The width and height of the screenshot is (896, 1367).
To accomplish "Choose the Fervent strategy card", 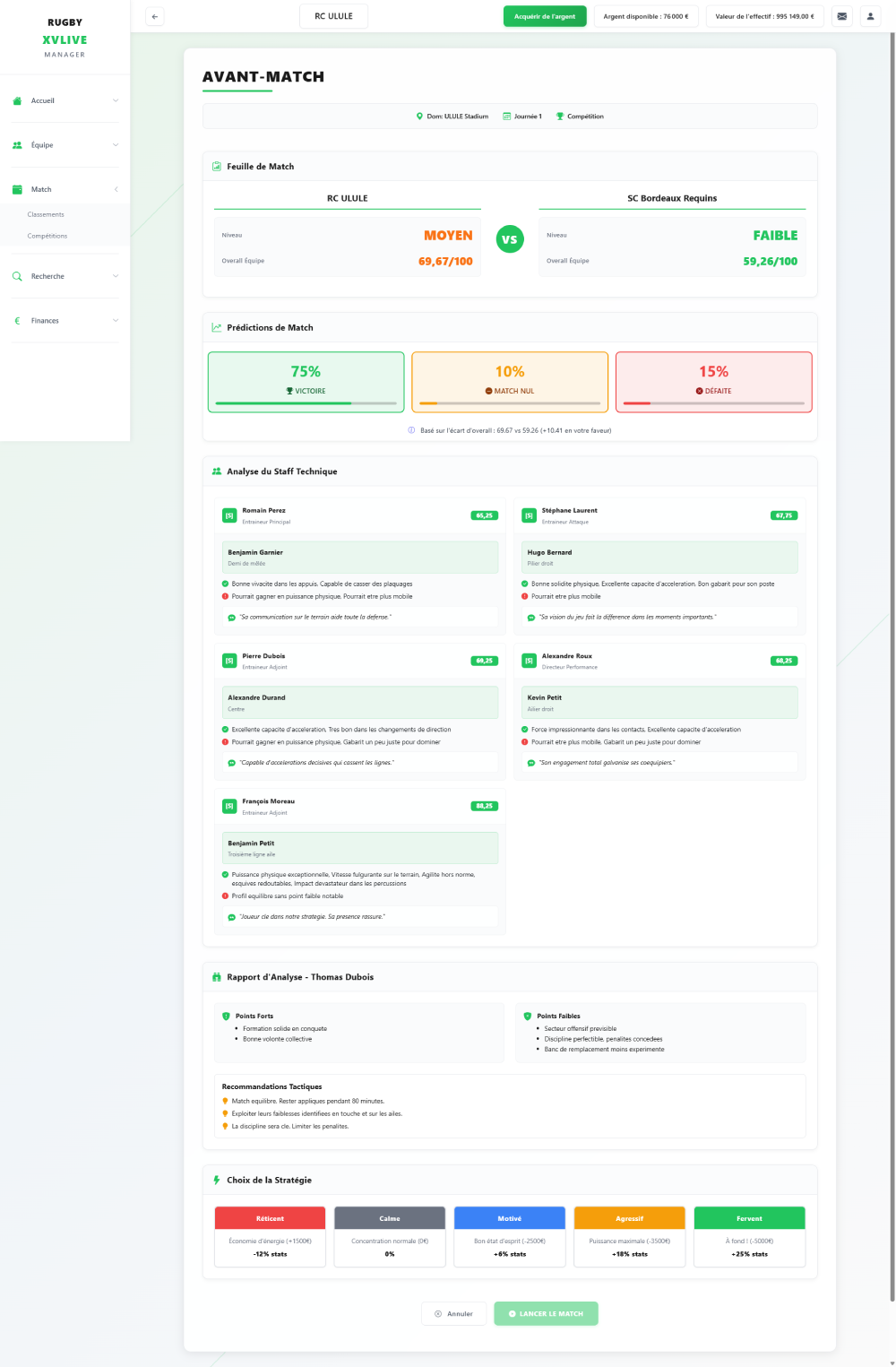I will [749, 1236].
